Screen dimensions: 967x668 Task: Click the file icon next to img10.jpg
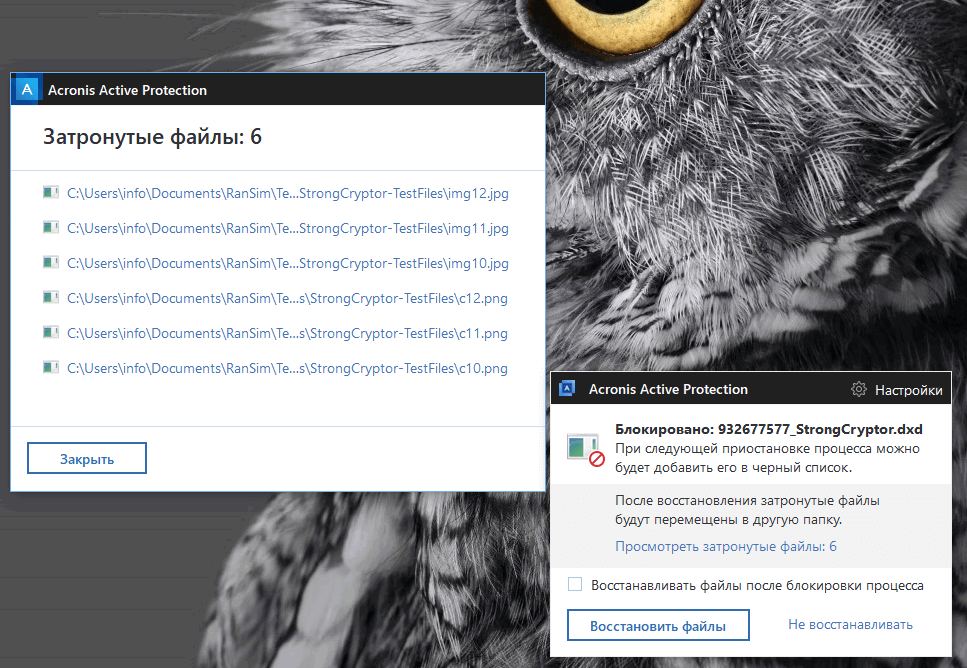(x=51, y=263)
